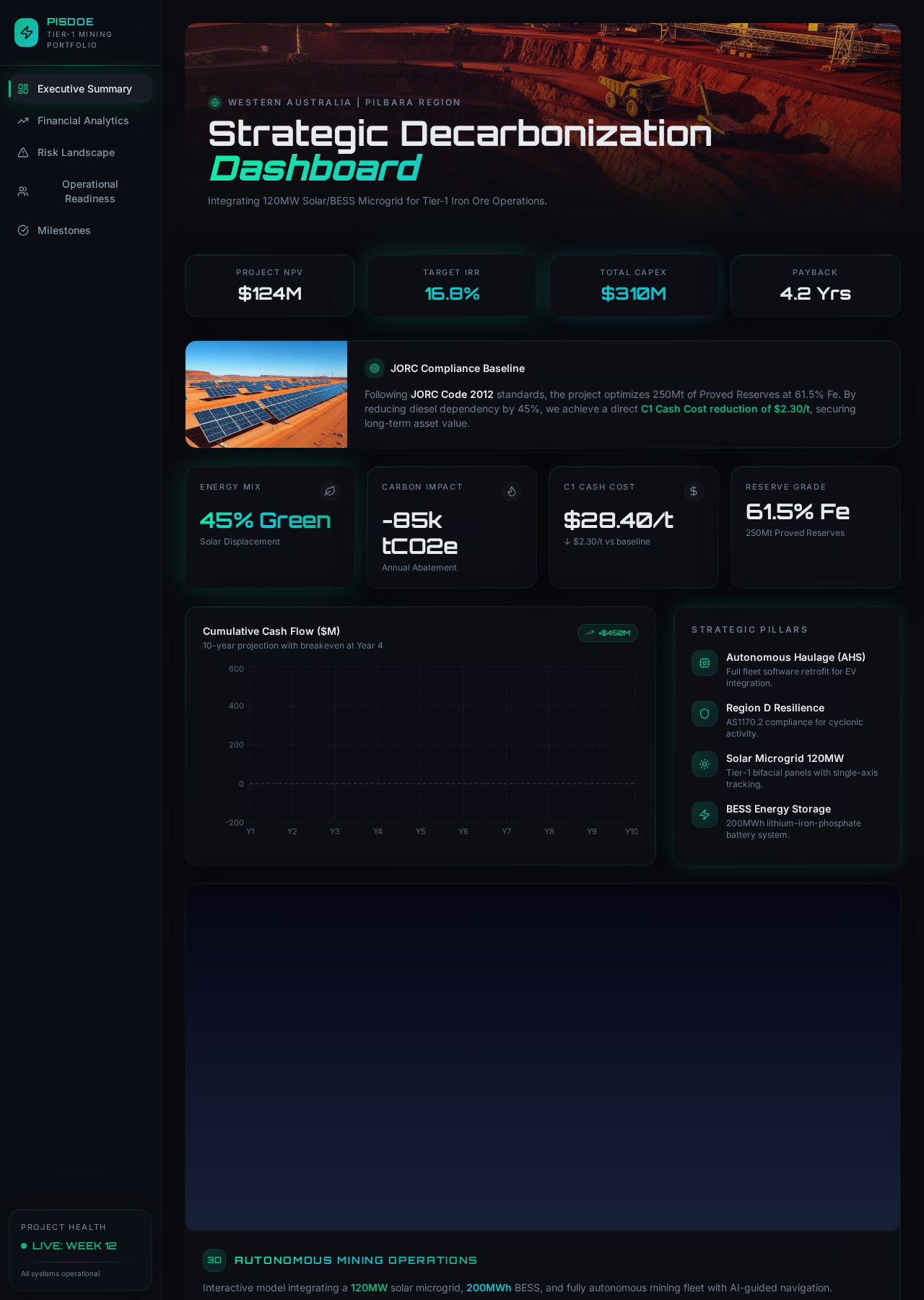The height and width of the screenshot is (1300, 924).
Task: Select the Target IRR 16.8% card
Action: (452, 285)
